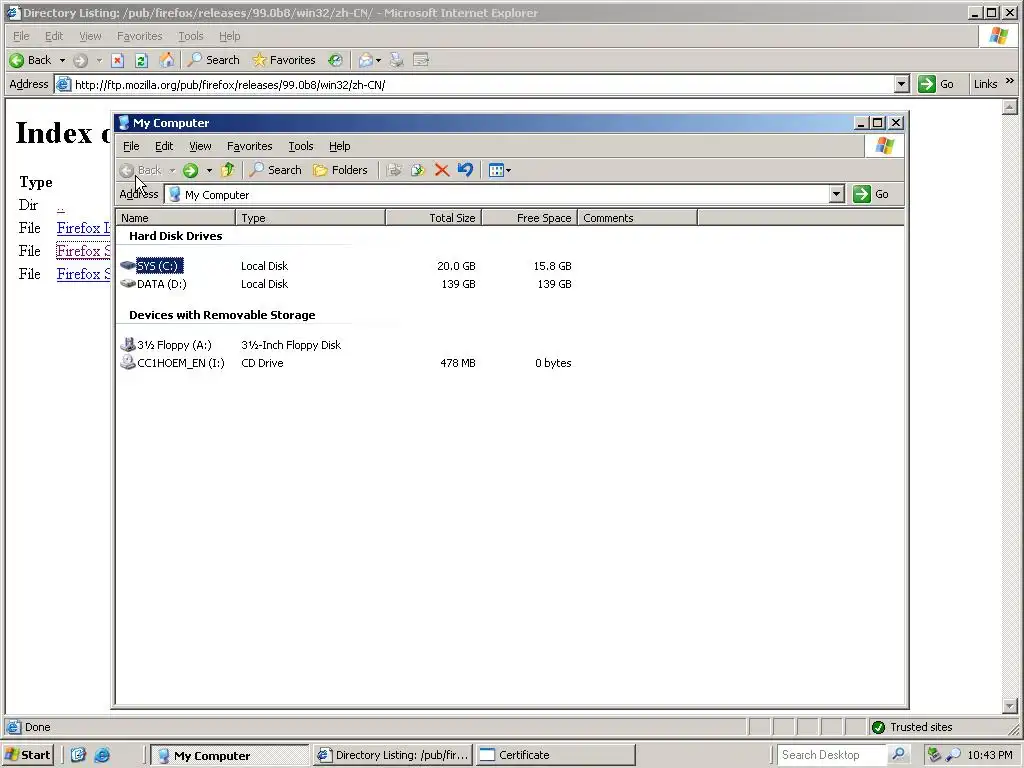
Task: Follow the parent directory '..' link
Action: [x=60, y=206]
